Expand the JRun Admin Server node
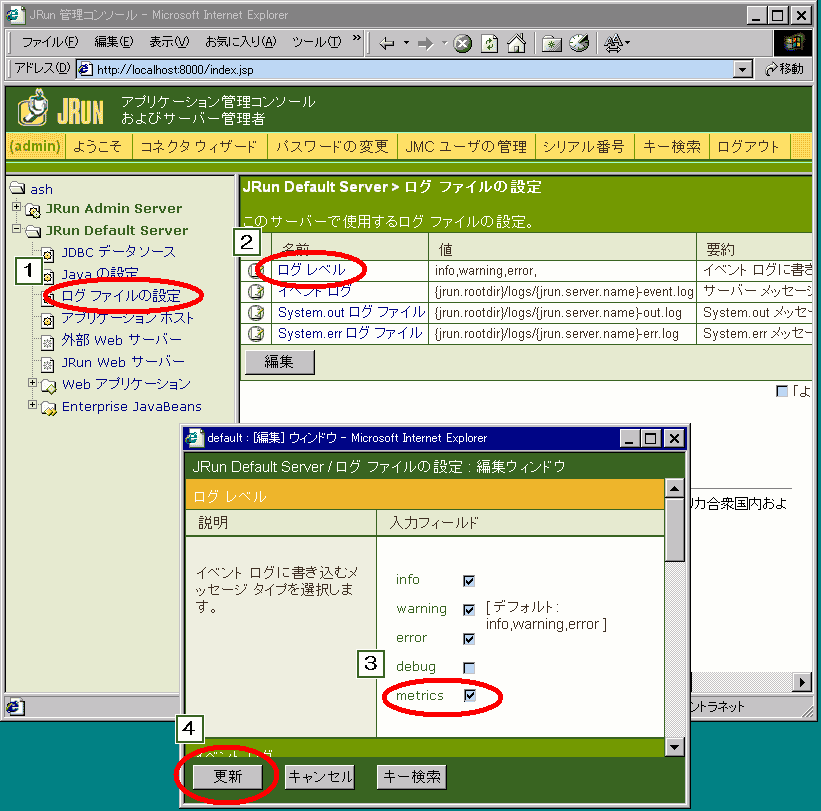Screen dimensions: 821x811 [x=17, y=207]
